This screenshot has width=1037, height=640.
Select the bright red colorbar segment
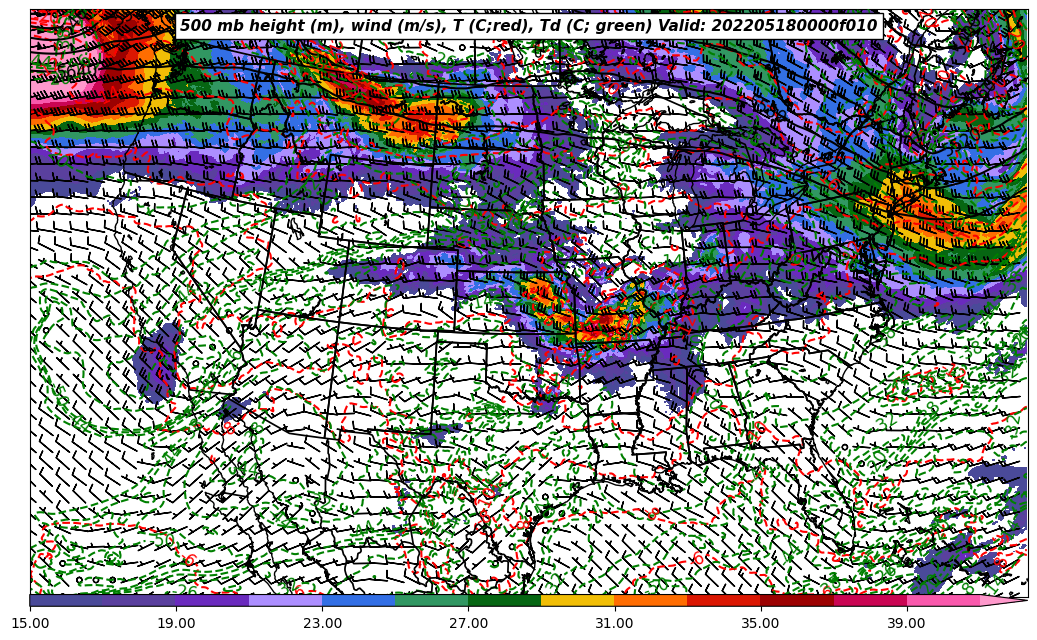pos(723,601)
